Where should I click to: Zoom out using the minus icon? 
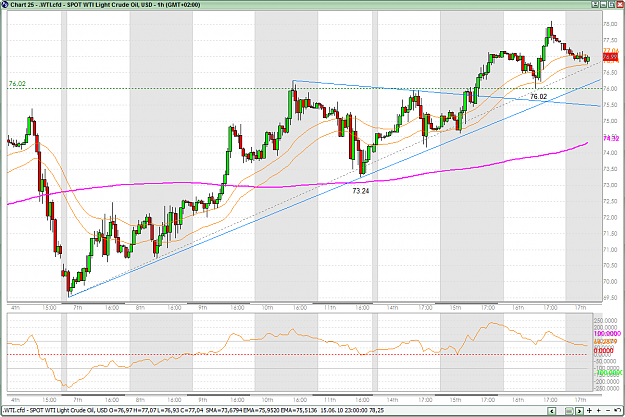coord(608,410)
